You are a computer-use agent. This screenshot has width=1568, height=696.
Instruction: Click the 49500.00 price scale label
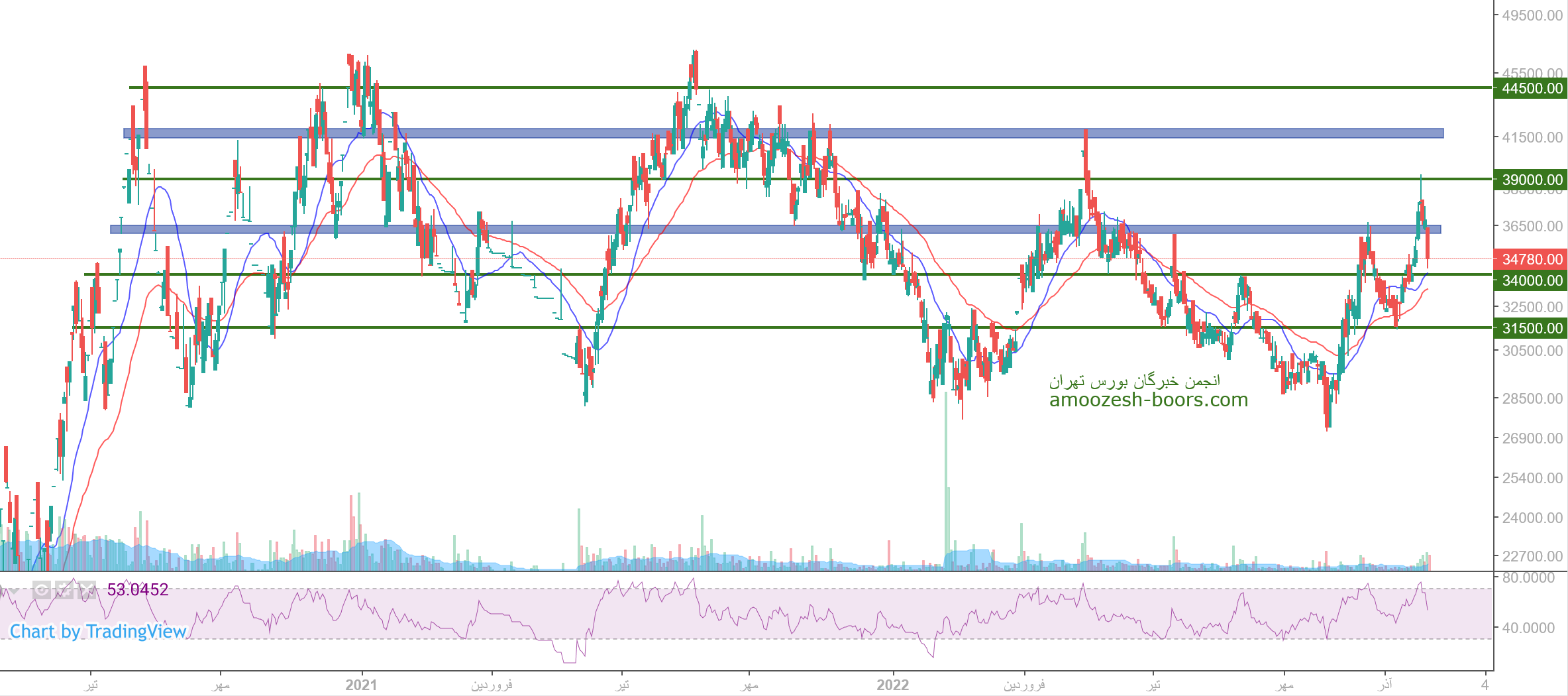click(1532, 15)
